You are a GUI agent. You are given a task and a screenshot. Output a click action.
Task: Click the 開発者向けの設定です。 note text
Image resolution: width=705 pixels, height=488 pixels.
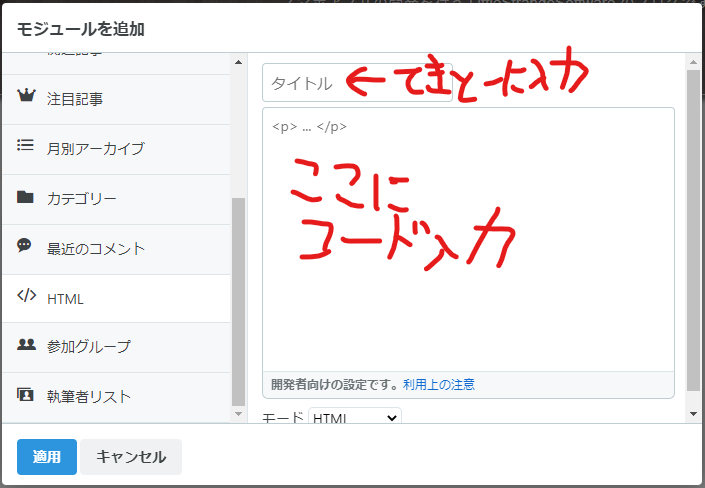[335, 385]
